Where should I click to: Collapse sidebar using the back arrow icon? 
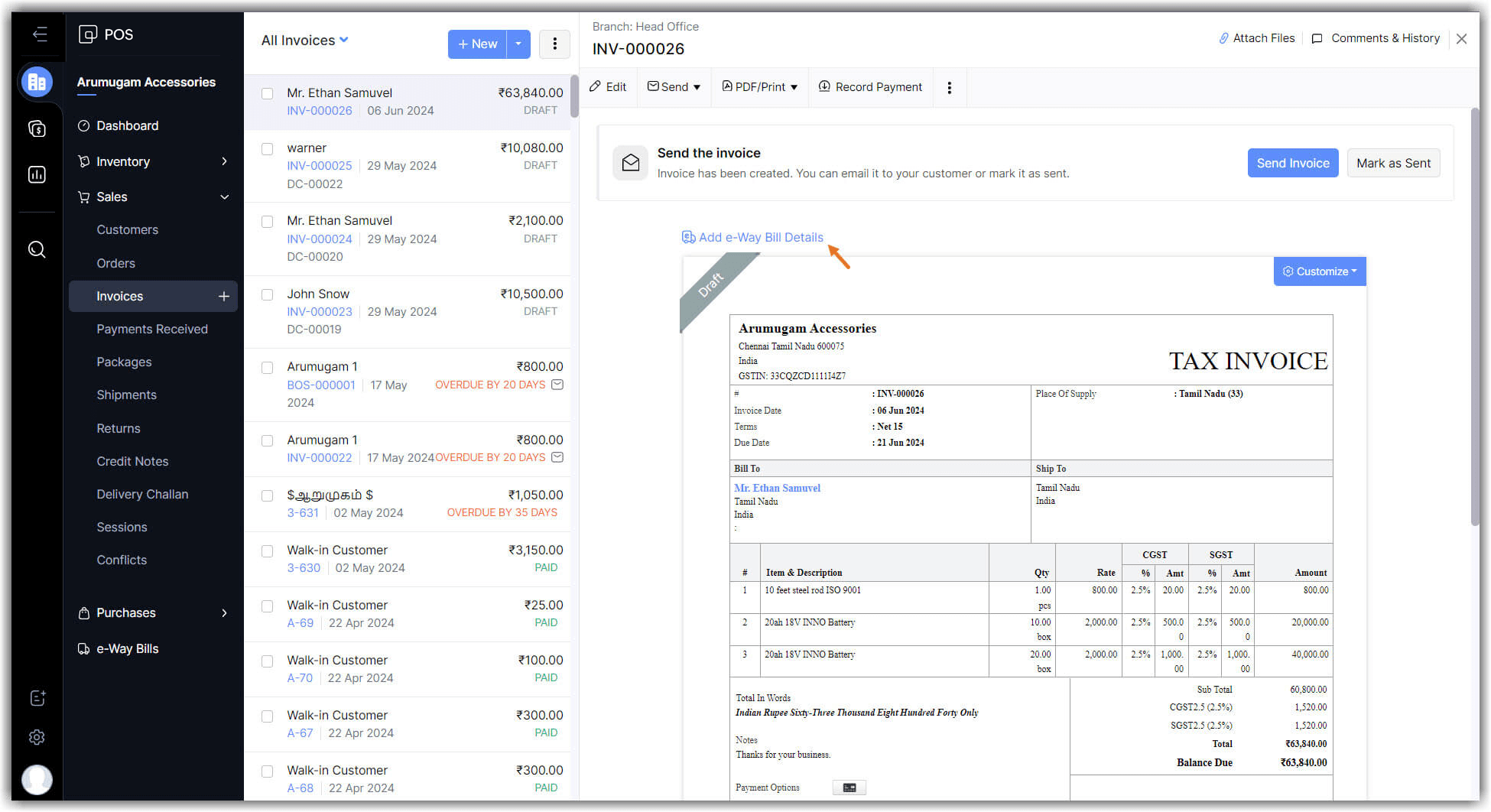40,34
